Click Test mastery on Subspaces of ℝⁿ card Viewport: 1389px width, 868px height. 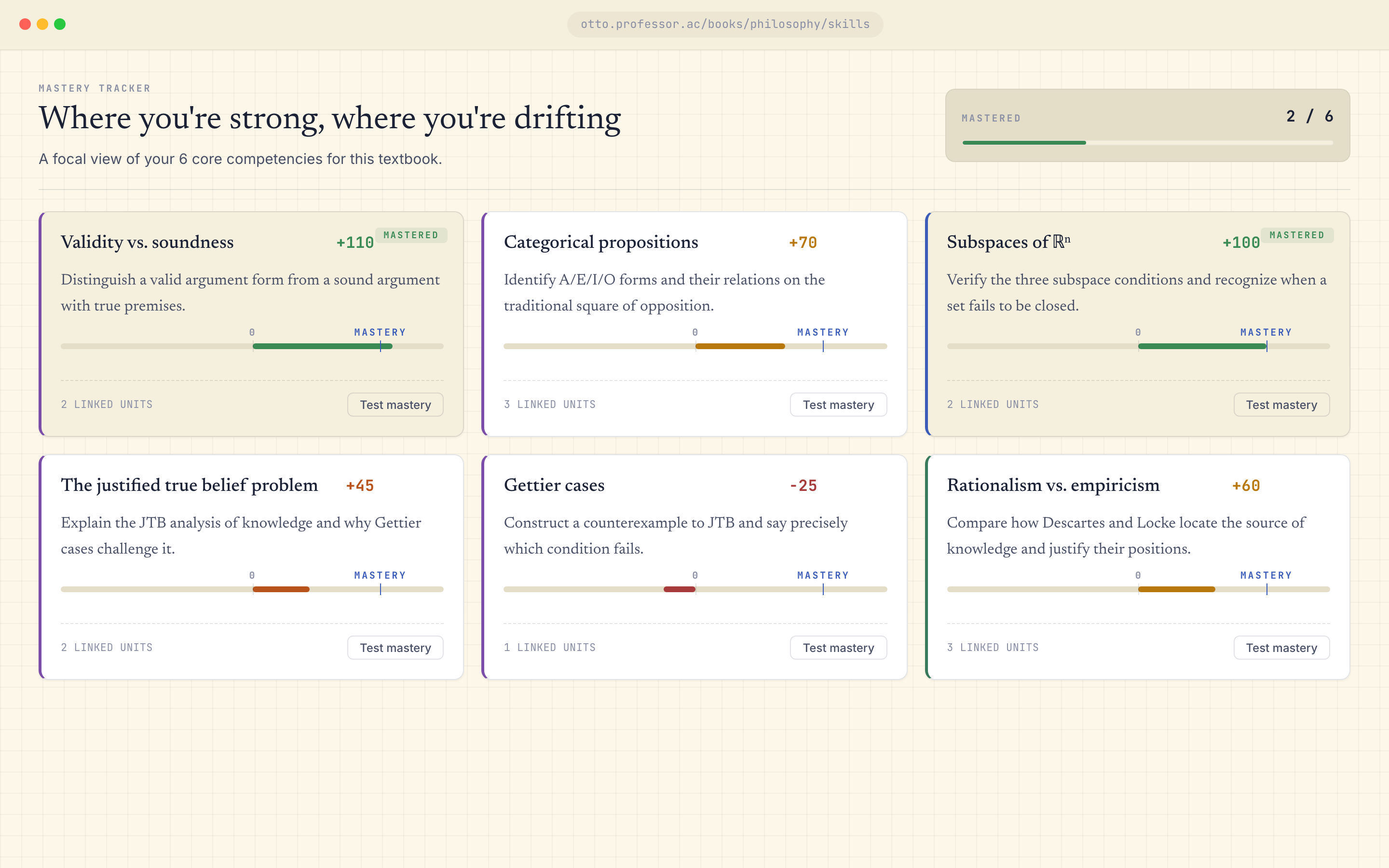(1281, 405)
